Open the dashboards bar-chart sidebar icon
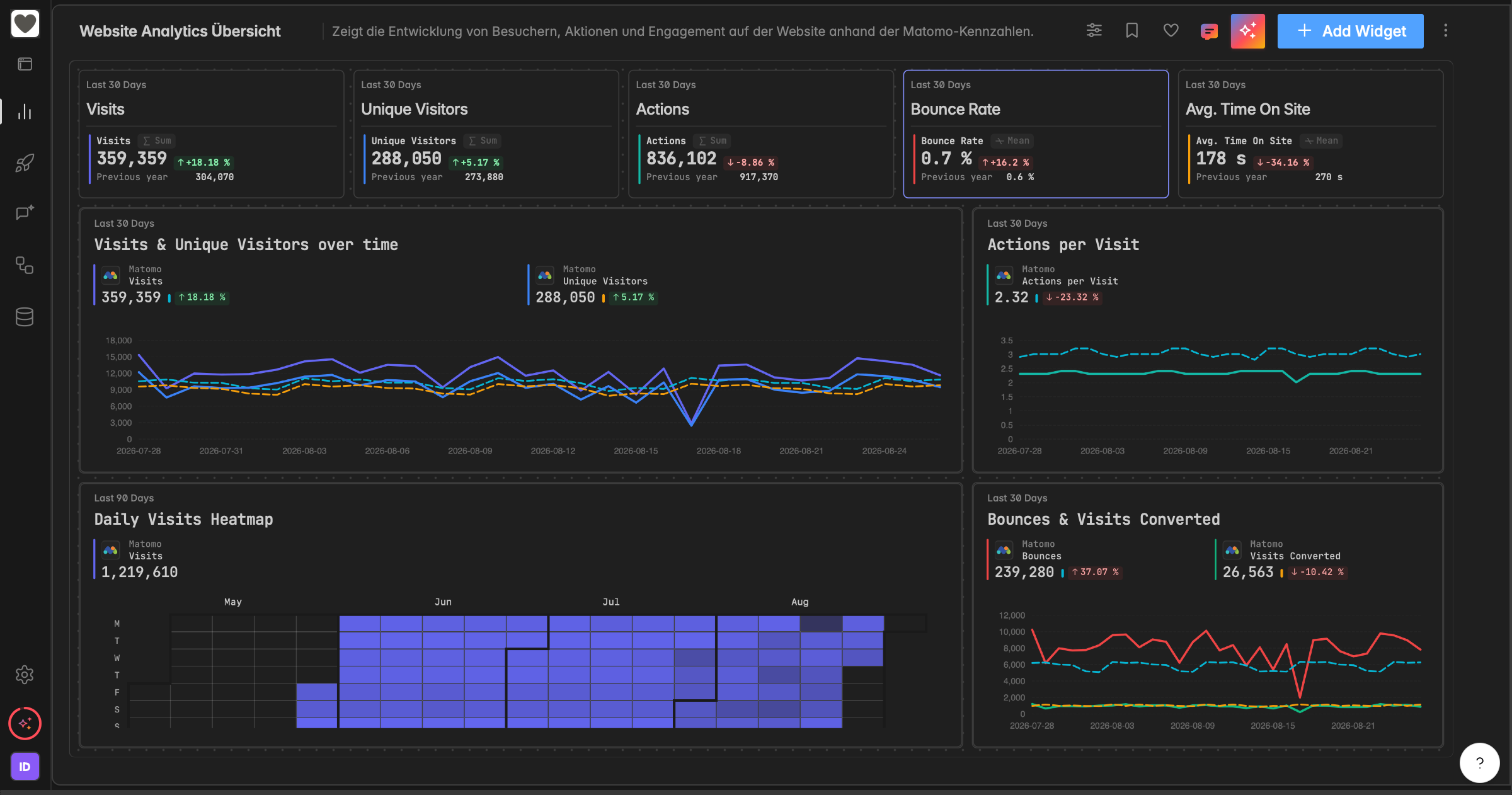Viewport: 1512px width, 795px height. 25,112
